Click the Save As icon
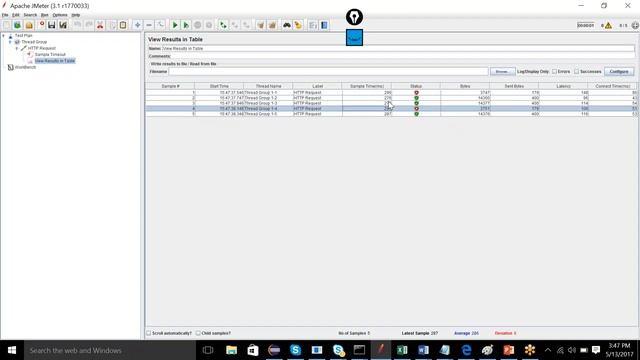 [x=63, y=25]
